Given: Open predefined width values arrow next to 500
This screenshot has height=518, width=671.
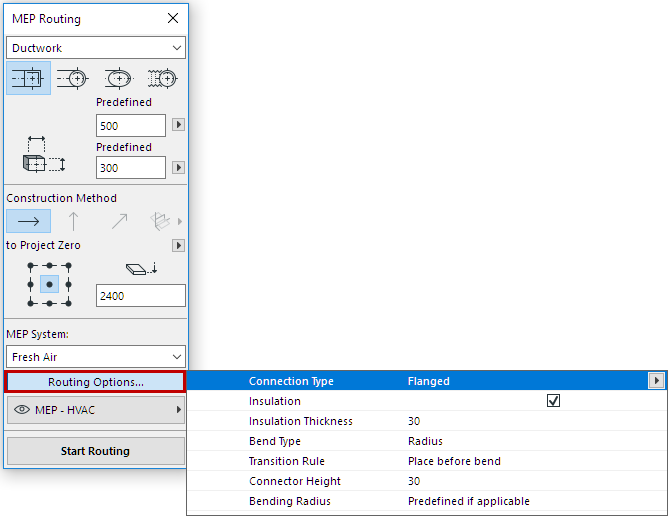Looking at the screenshot, I should pyautogui.click(x=178, y=125).
